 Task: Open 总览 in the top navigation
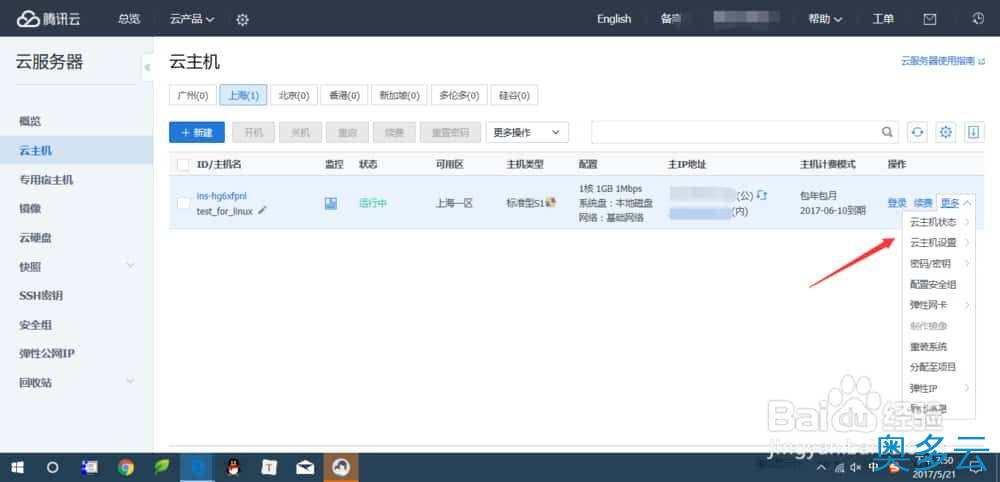129,19
